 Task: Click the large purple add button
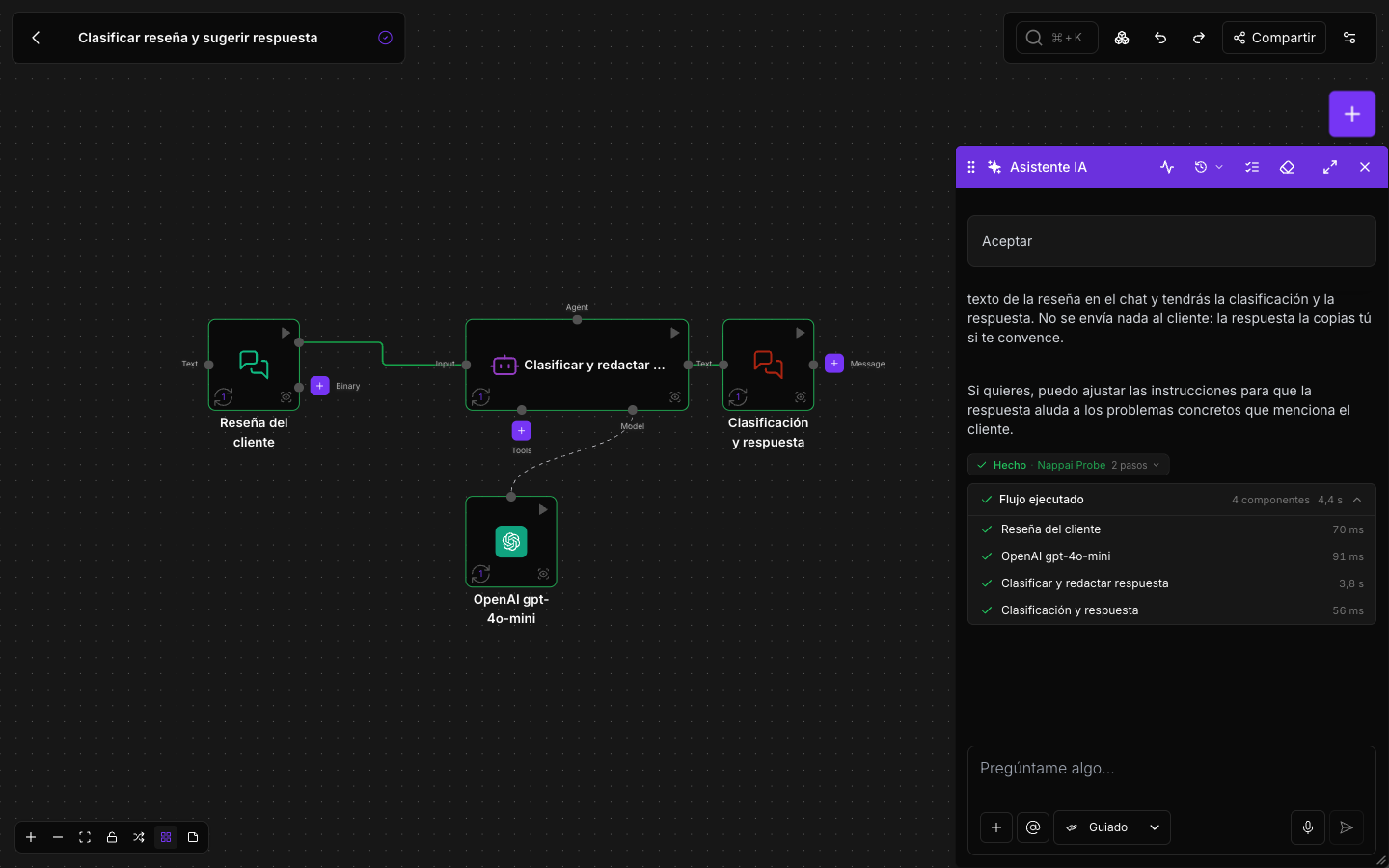[1352, 114]
